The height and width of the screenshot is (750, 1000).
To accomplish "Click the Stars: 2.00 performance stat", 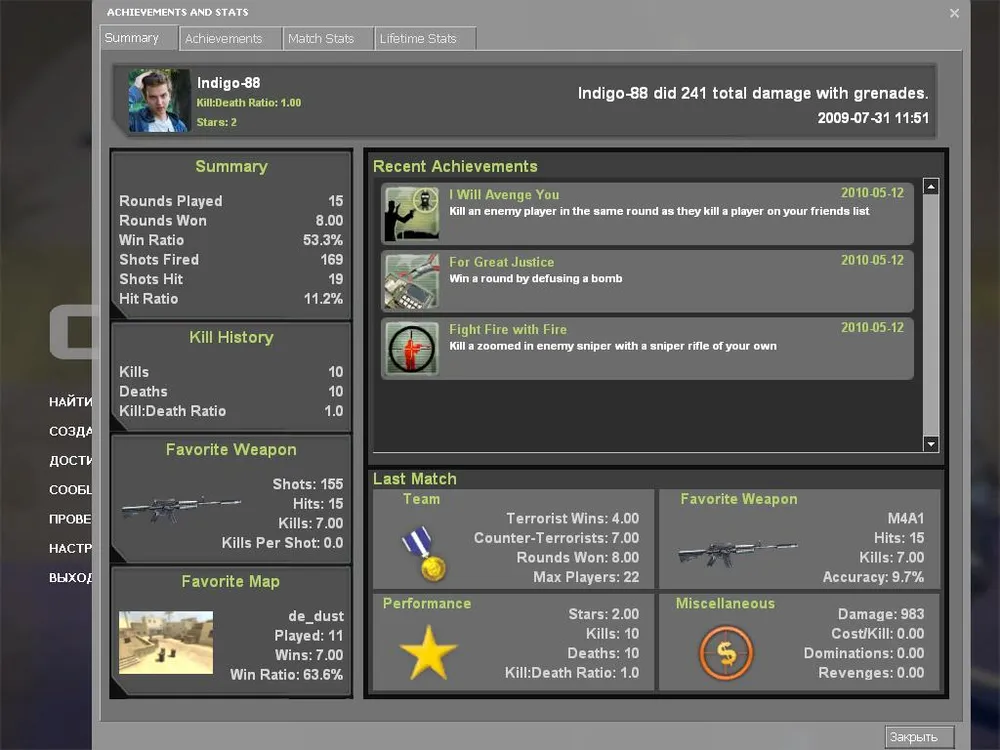I will point(603,614).
